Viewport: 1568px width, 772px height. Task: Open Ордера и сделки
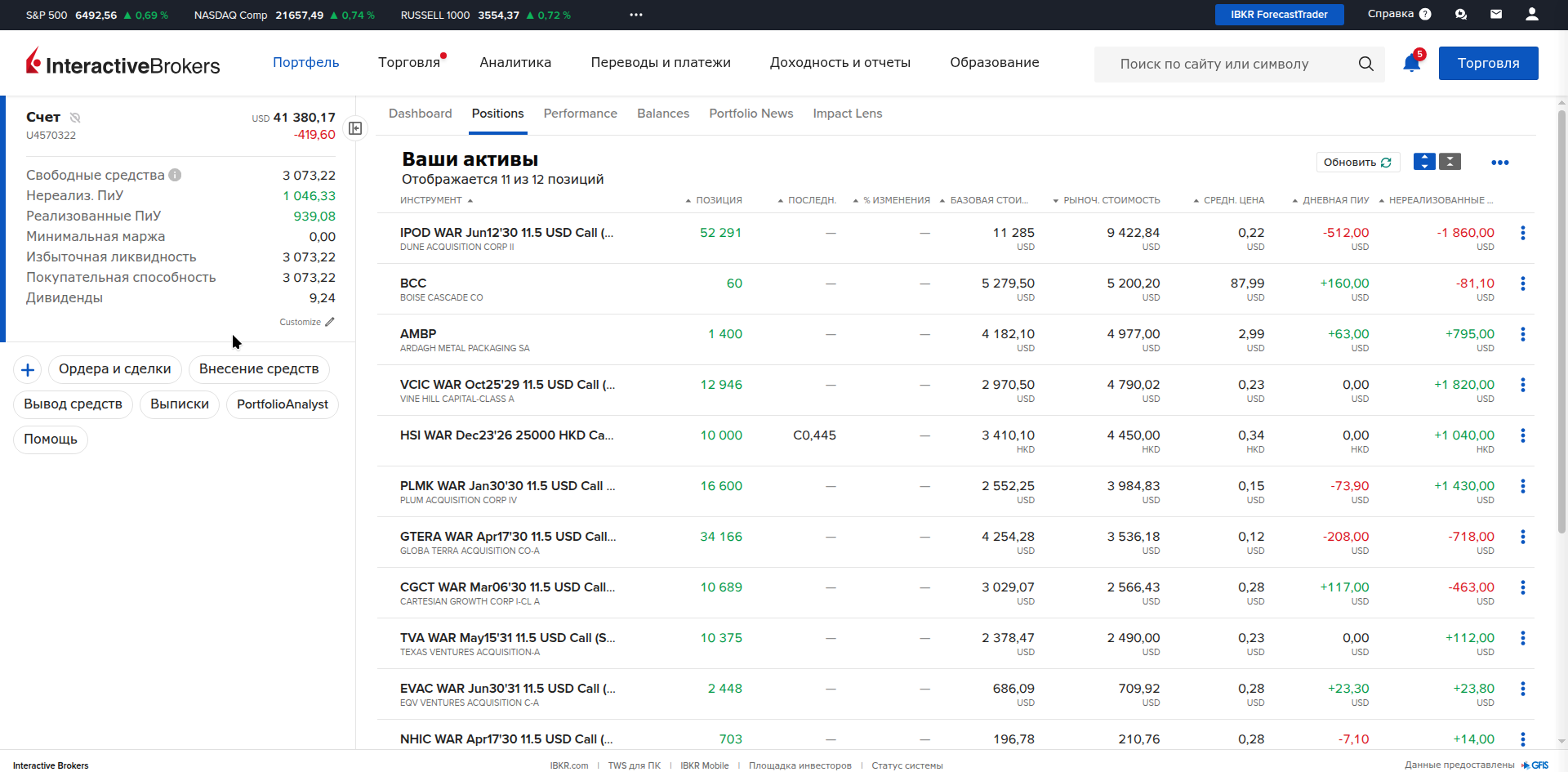point(115,369)
